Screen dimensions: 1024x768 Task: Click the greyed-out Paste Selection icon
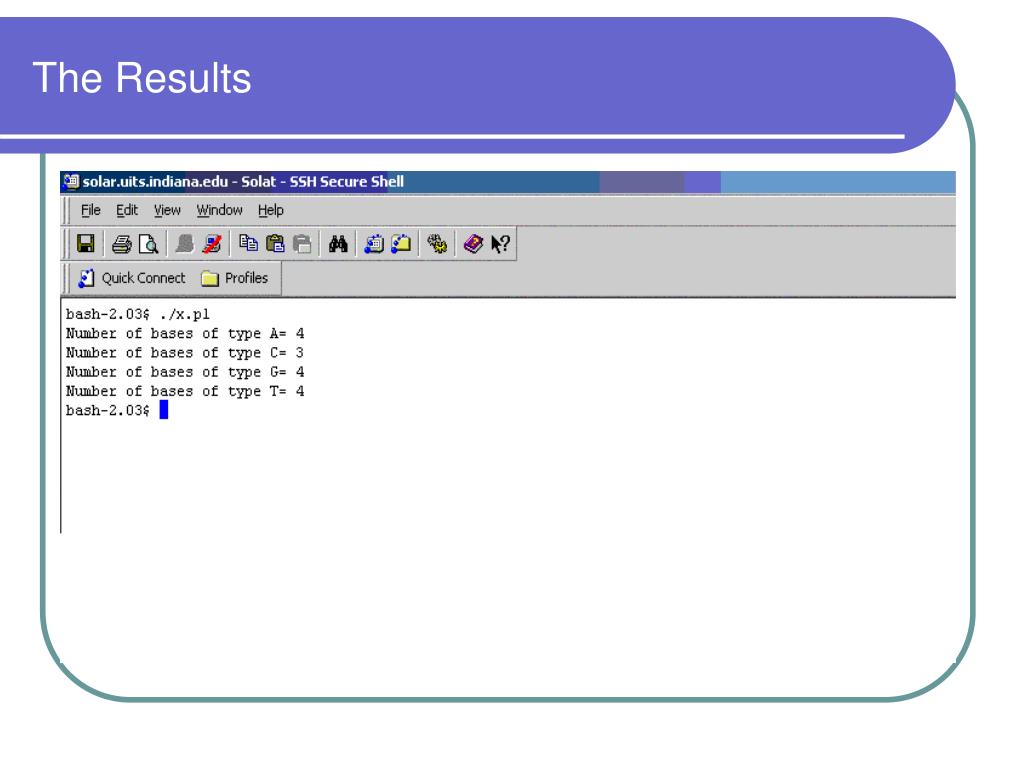302,244
